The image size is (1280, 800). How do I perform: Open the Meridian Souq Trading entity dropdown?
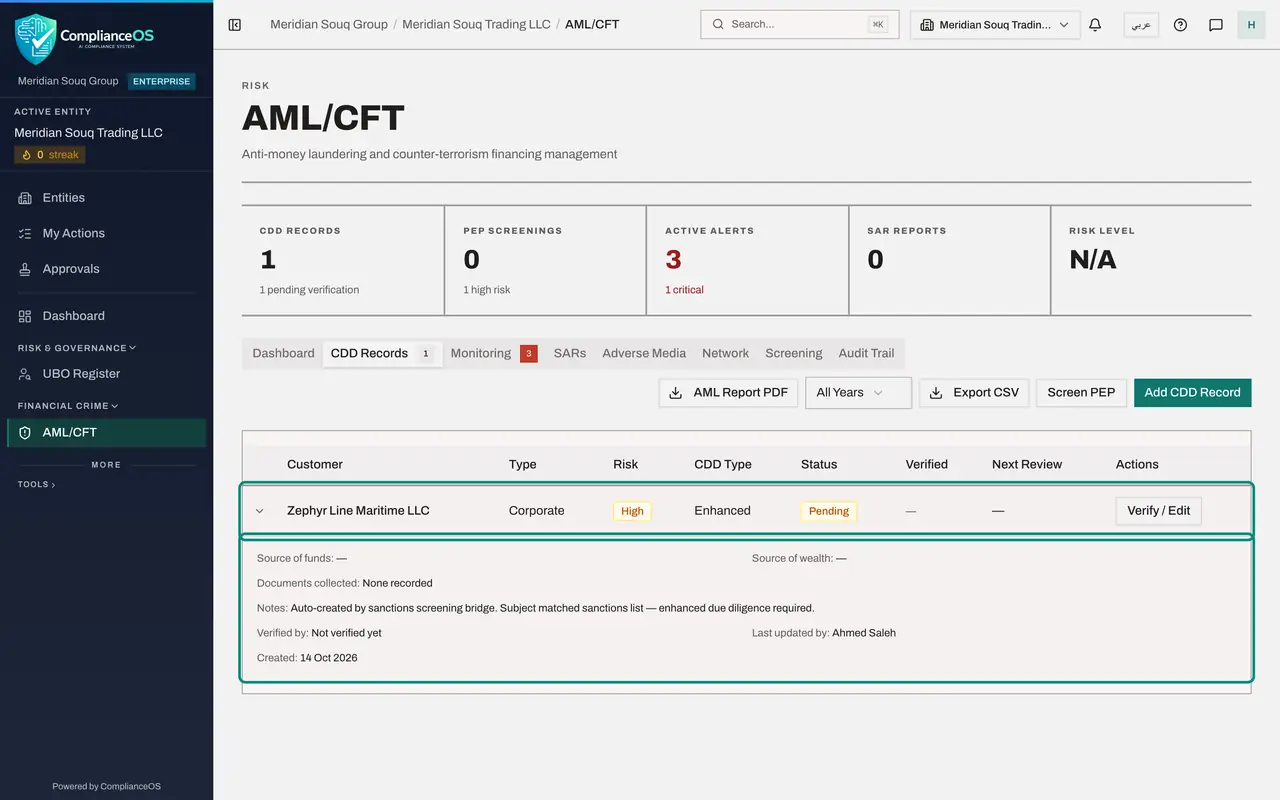point(995,25)
